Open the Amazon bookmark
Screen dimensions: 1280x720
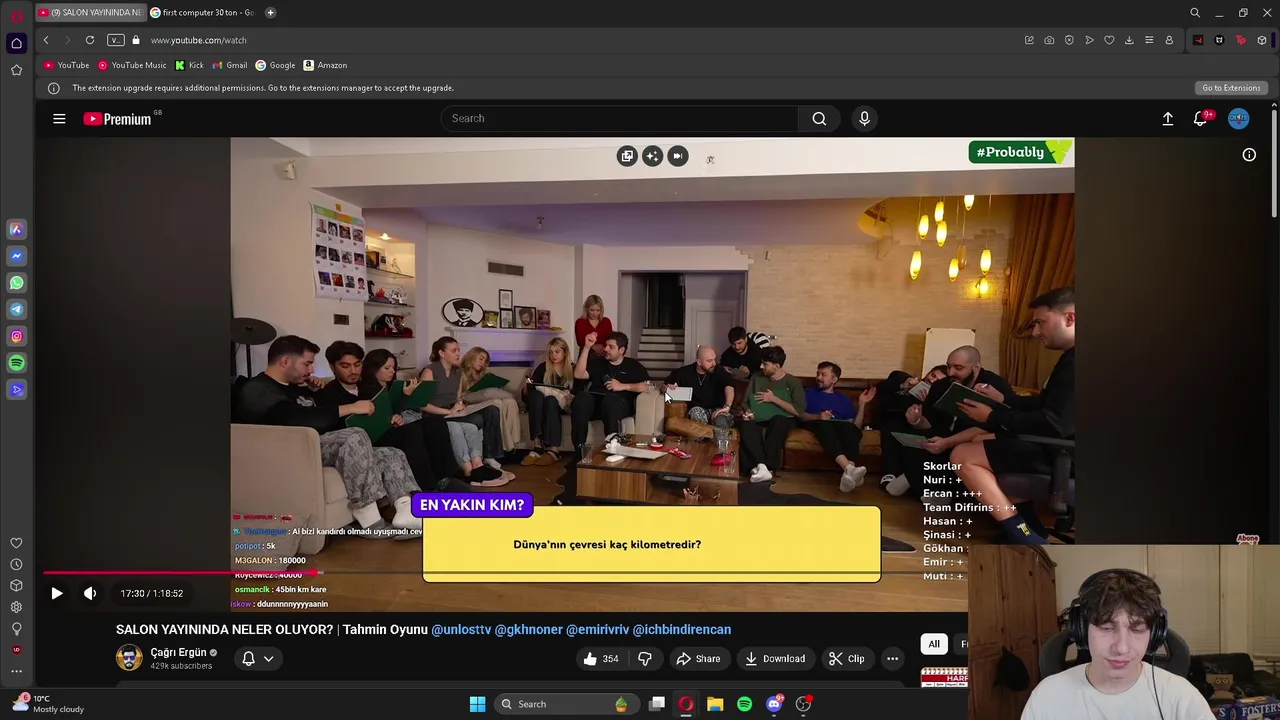tap(325, 65)
